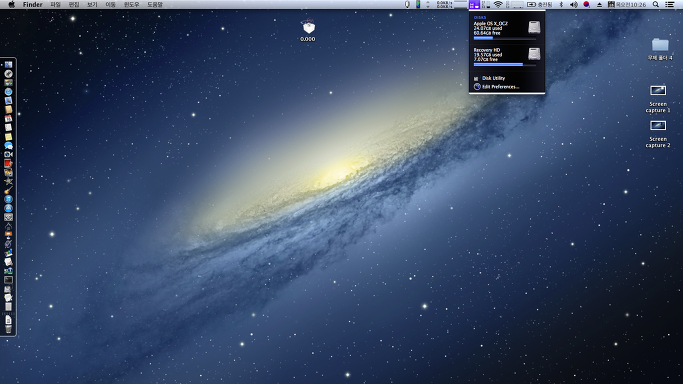Open Spotlight magnifier search
This screenshot has height=384, width=683.
656,4
